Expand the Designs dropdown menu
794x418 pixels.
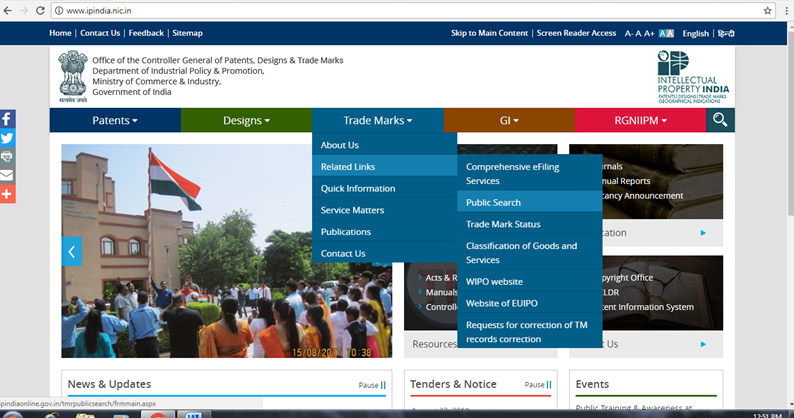point(247,120)
